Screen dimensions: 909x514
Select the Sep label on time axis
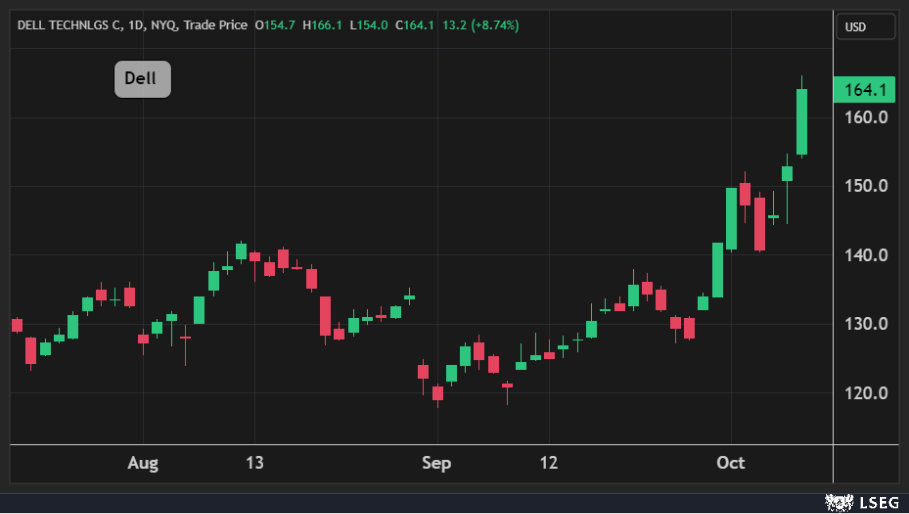[x=436, y=463]
